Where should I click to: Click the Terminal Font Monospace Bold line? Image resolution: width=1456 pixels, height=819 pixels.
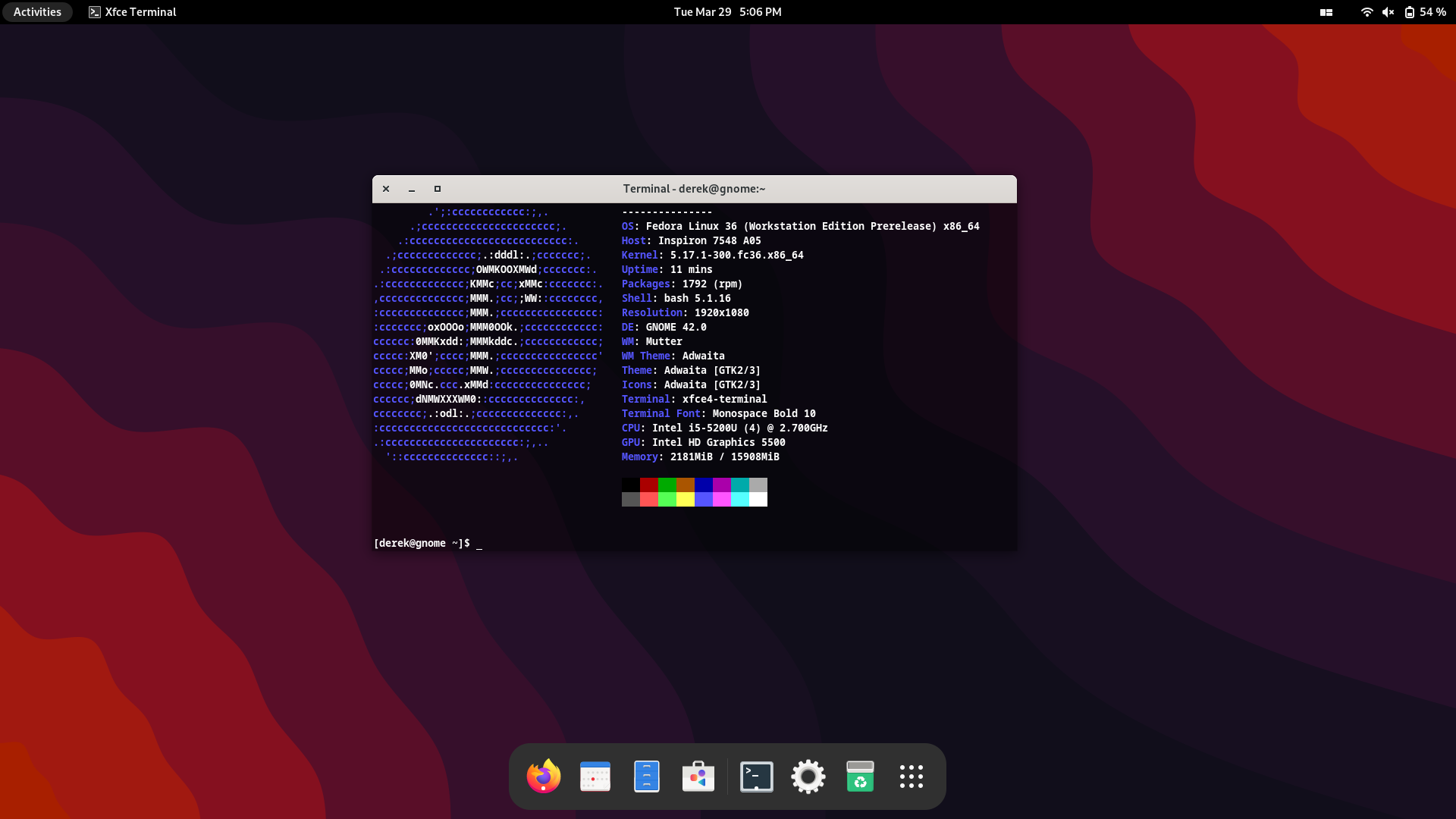click(x=719, y=413)
